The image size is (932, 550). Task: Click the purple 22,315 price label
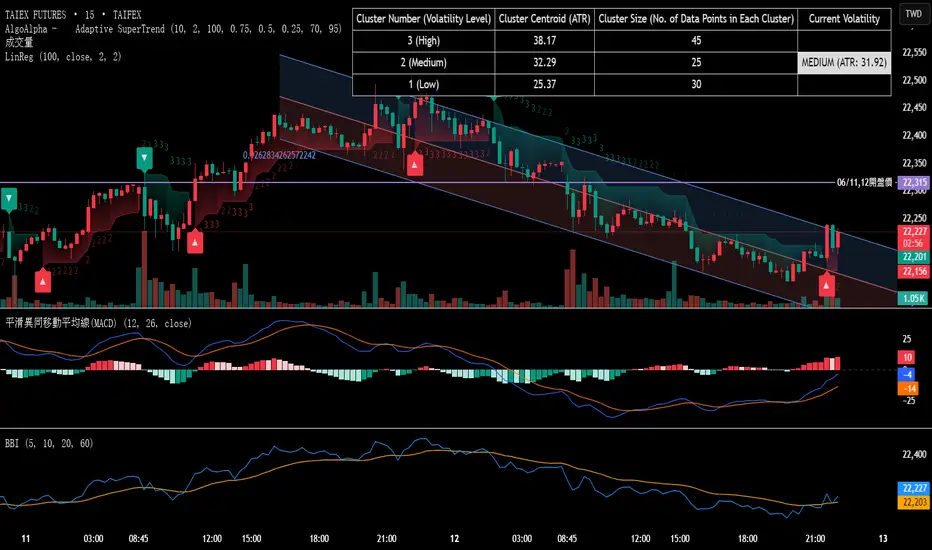tap(912, 183)
